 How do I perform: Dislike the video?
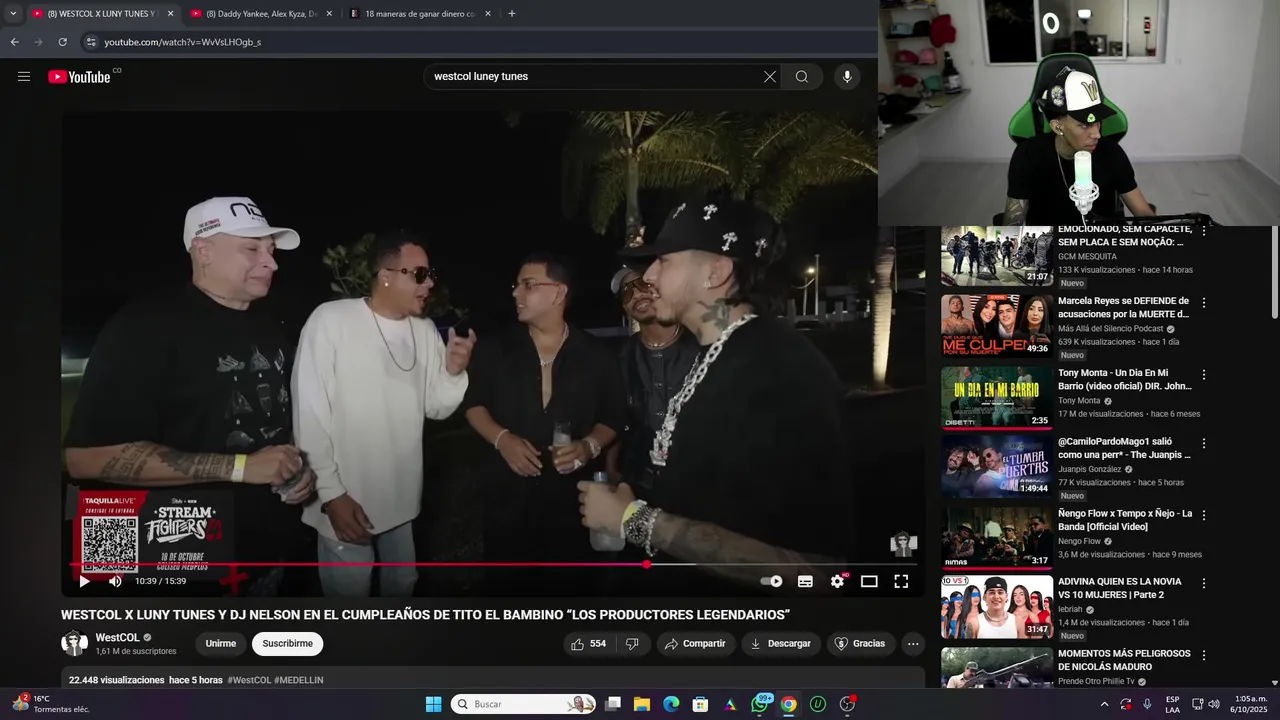[x=632, y=644]
